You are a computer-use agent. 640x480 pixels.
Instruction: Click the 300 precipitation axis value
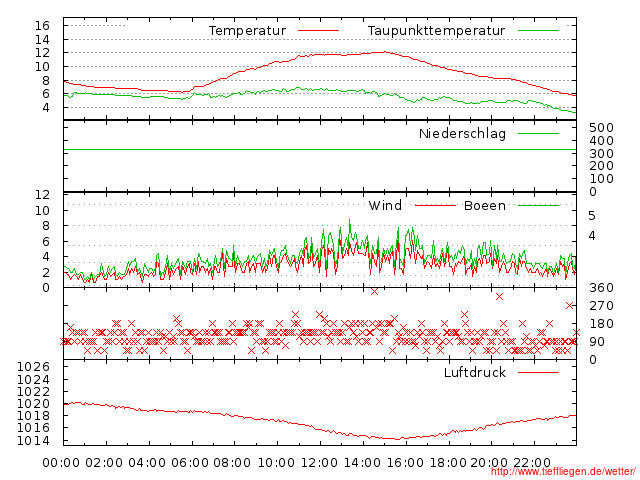pyautogui.click(x=601, y=154)
